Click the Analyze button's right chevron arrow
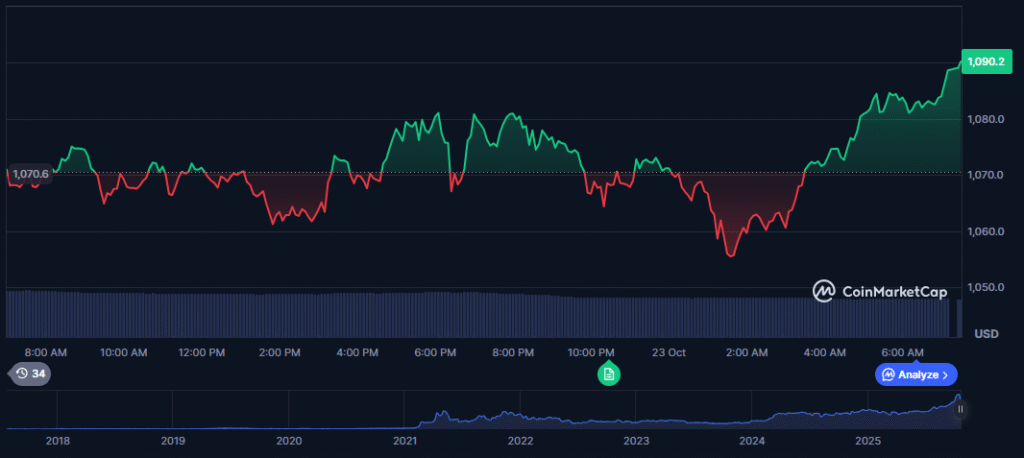Screen dimensions: 1024x458 tap(946, 374)
